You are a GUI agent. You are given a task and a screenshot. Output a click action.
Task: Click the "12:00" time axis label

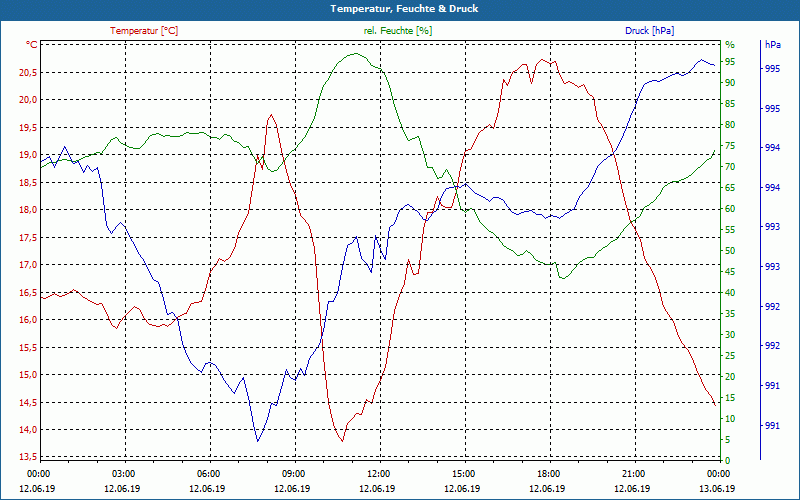click(378, 474)
